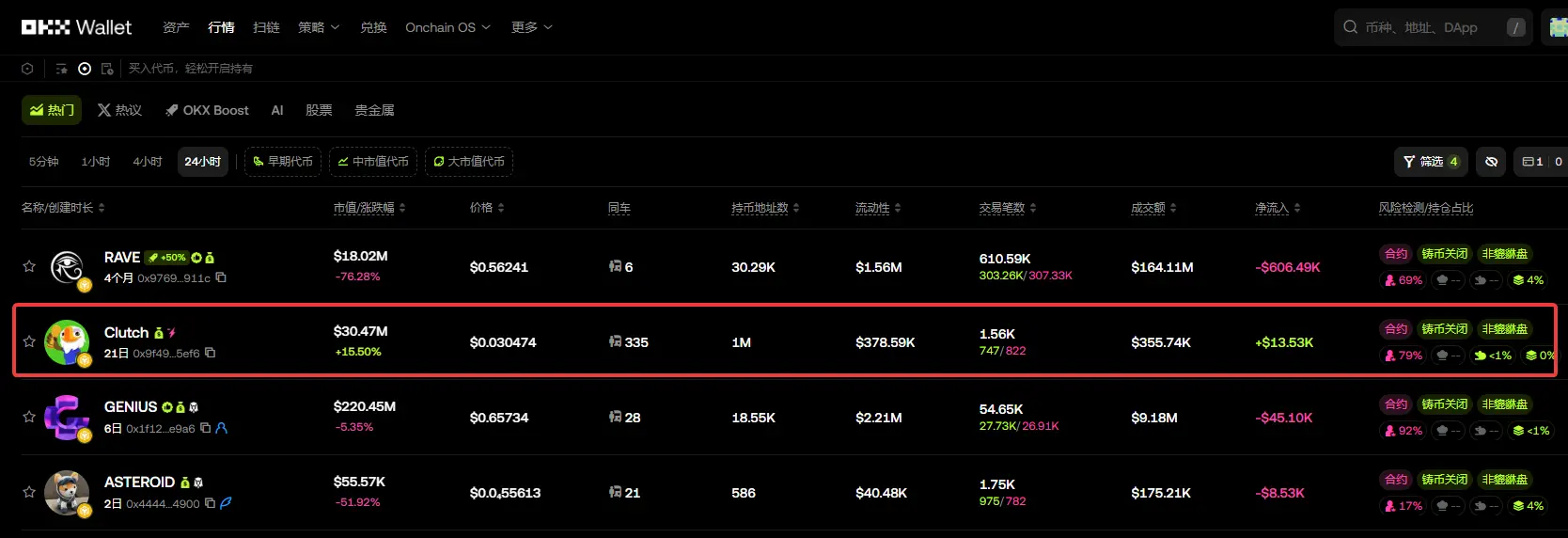Sort by 净流入 column

pos(1278,208)
